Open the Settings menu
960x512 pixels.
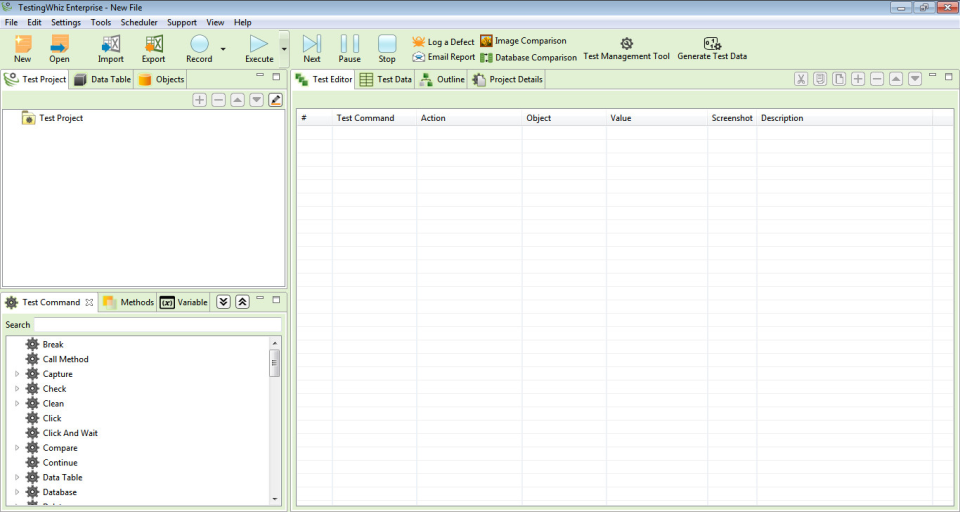pos(66,22)
